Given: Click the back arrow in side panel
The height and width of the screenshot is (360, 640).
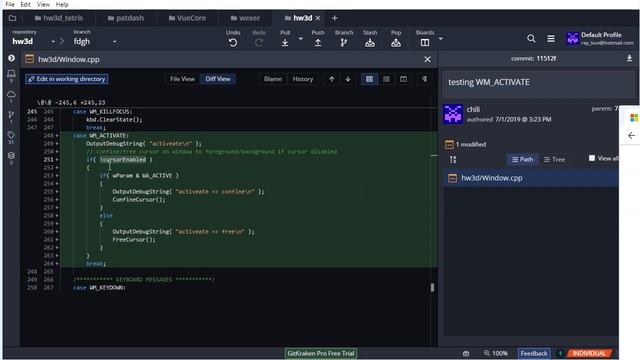Looking at the screenshot, I should pyautogui.click(x=631, y=135).
